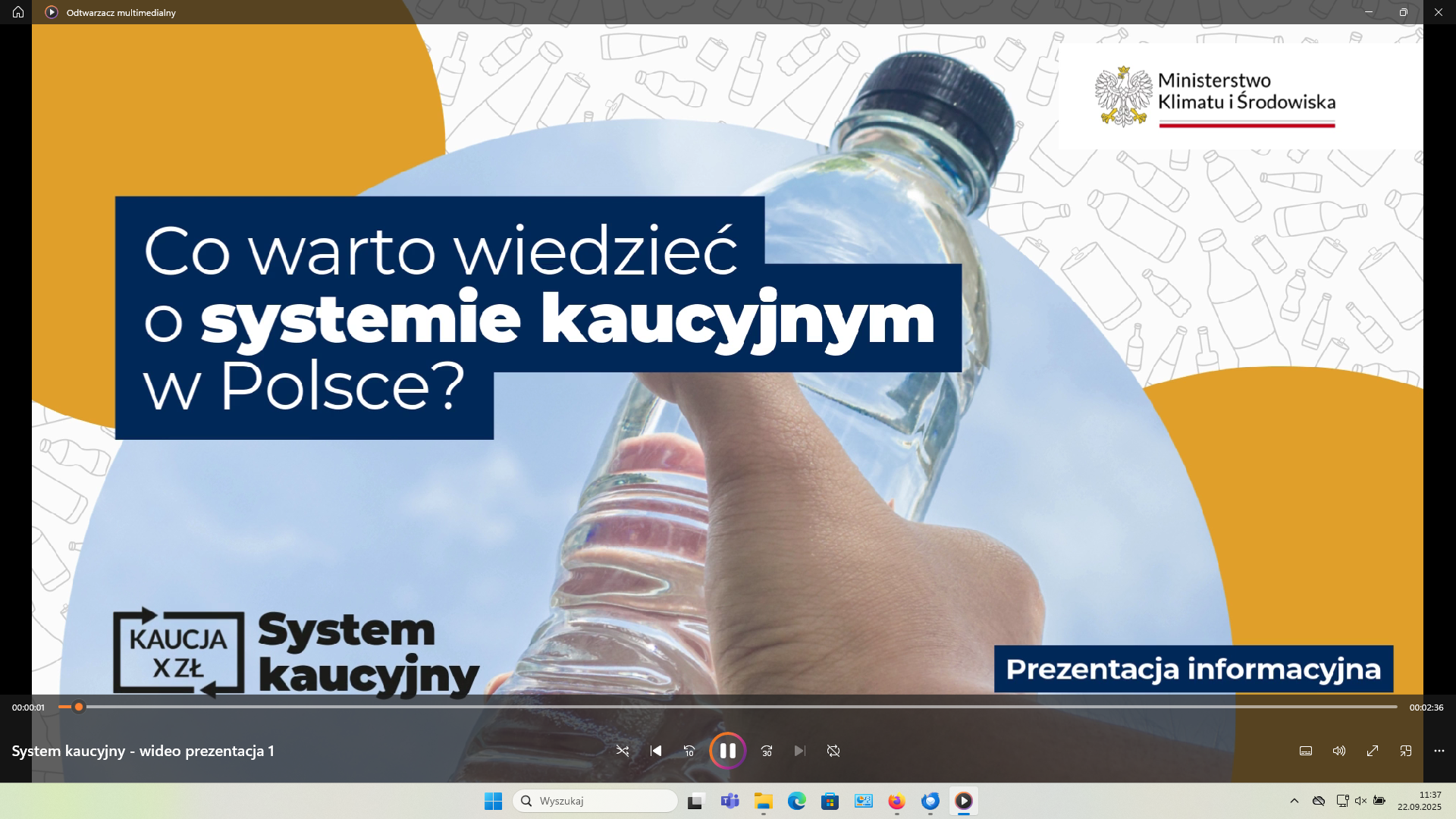
Task: Skip back 10 seconds
Action: 689,751
